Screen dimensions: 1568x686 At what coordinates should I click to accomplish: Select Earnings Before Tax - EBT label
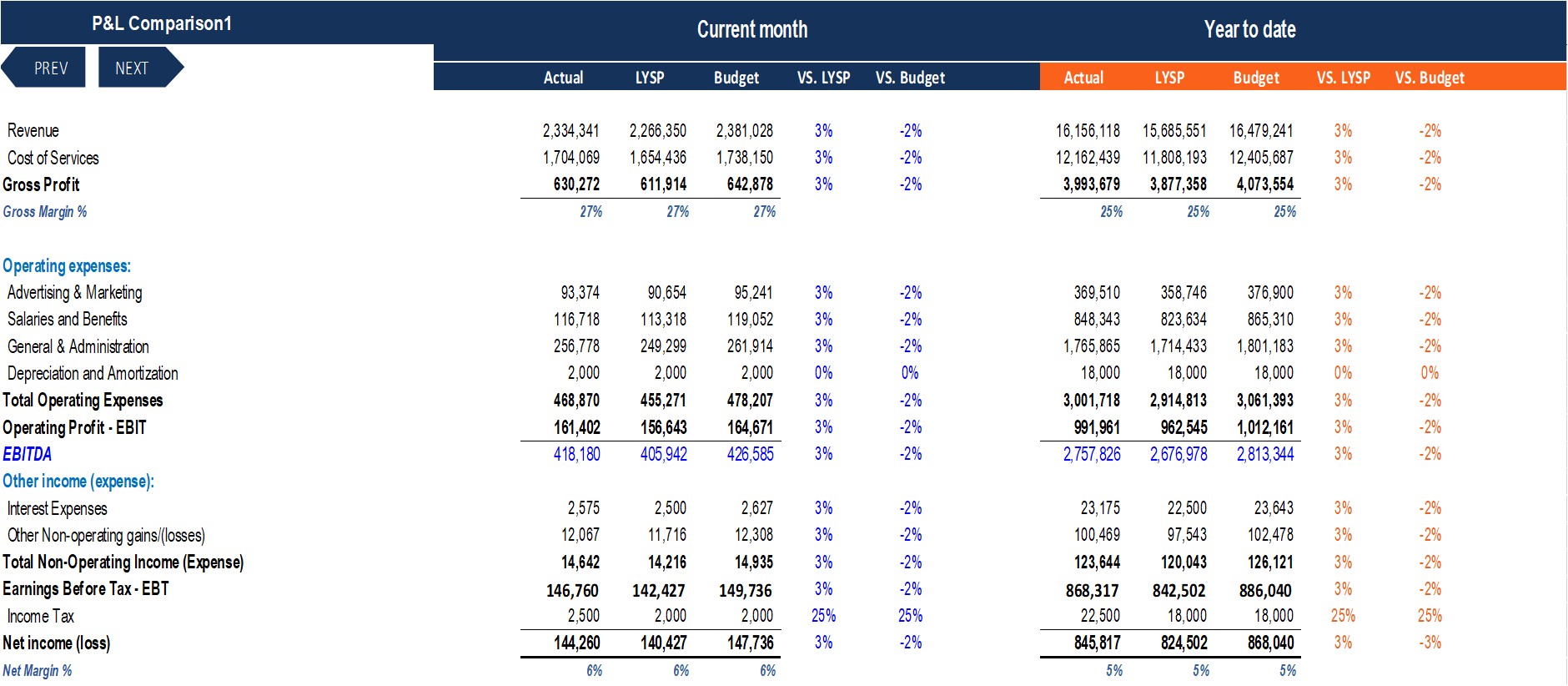pos(86,589)
